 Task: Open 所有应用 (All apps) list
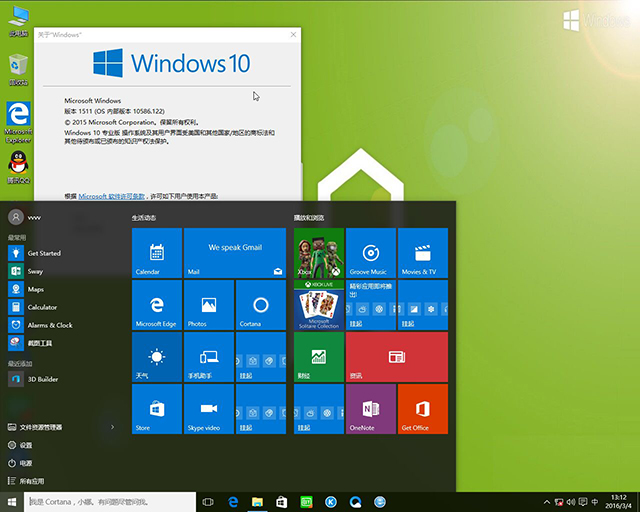[x=36, y=481]
